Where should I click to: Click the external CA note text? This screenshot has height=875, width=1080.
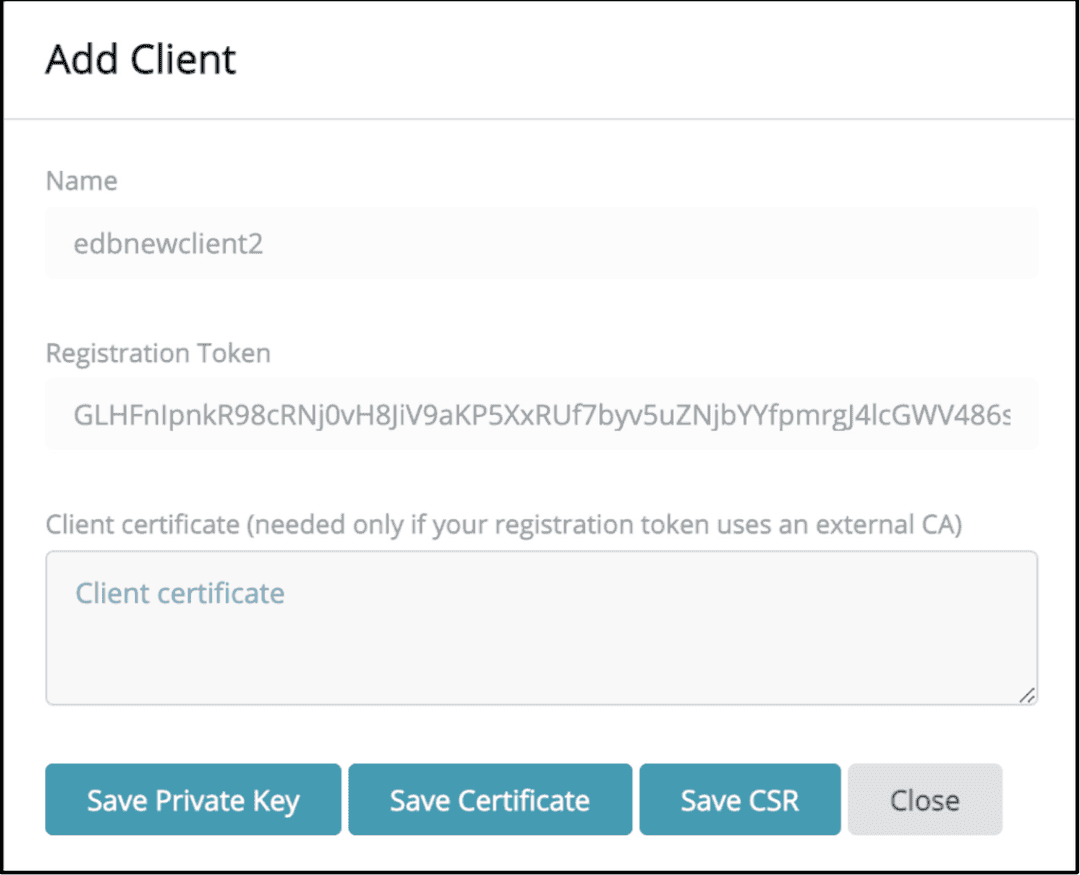(700, 524)
